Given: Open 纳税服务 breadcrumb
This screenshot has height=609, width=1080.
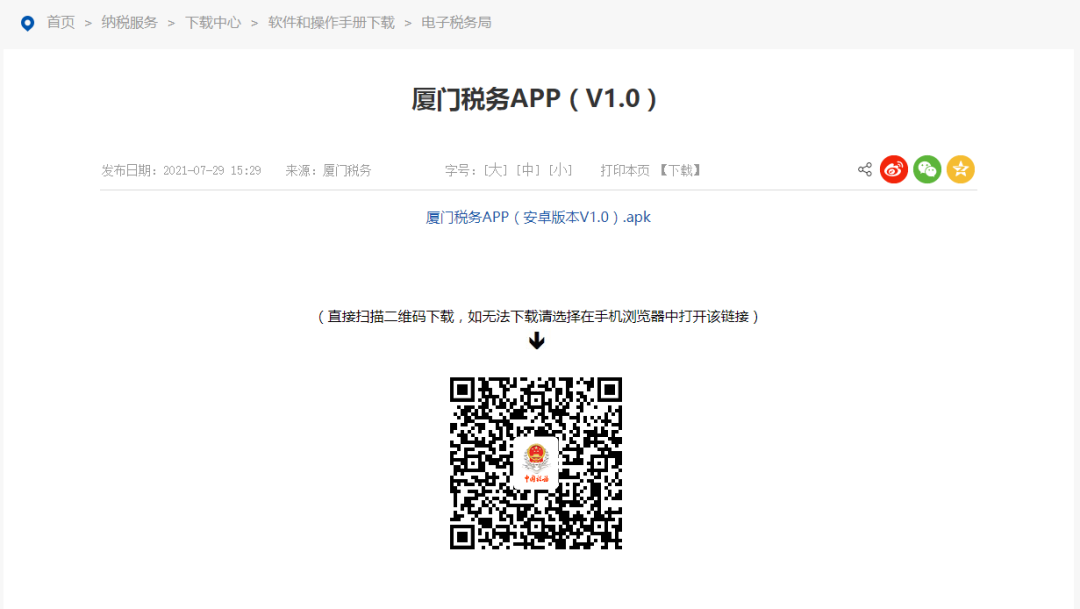Looking at the screenshot, I should tap(129, 23).
